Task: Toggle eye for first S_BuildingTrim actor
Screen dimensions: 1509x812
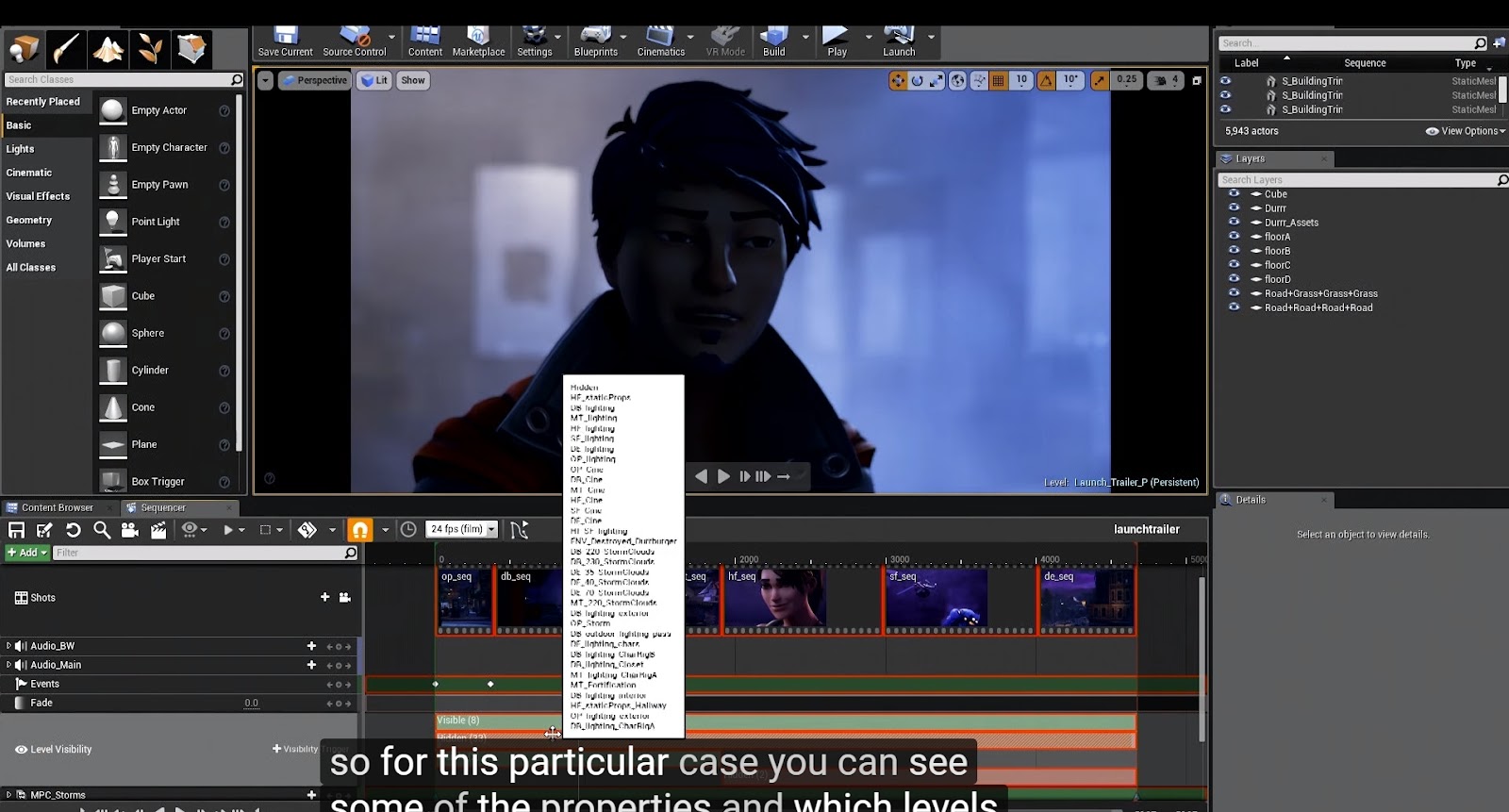Action: [1225, 81]
